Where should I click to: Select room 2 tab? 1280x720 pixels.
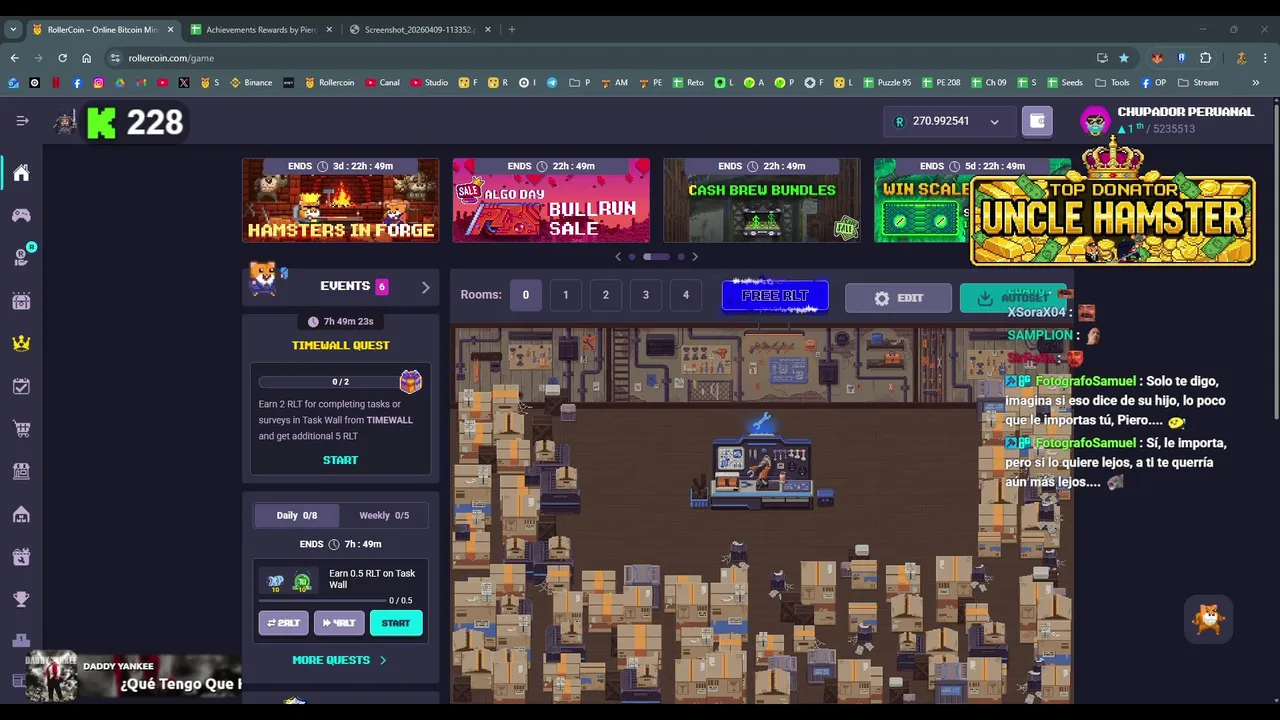pos(605,295)
